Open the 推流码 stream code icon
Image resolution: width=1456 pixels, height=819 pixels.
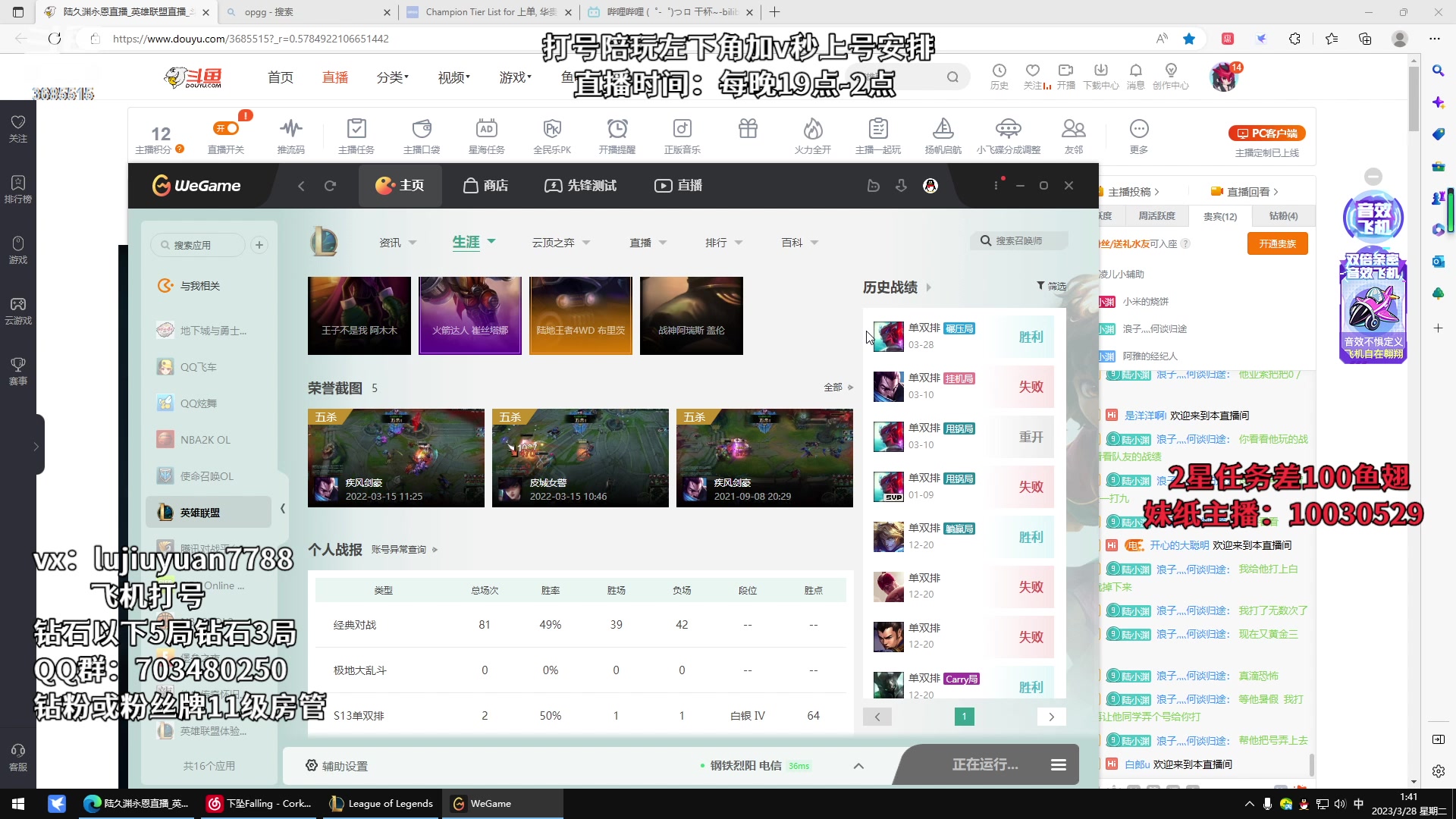tap(291, 129)
